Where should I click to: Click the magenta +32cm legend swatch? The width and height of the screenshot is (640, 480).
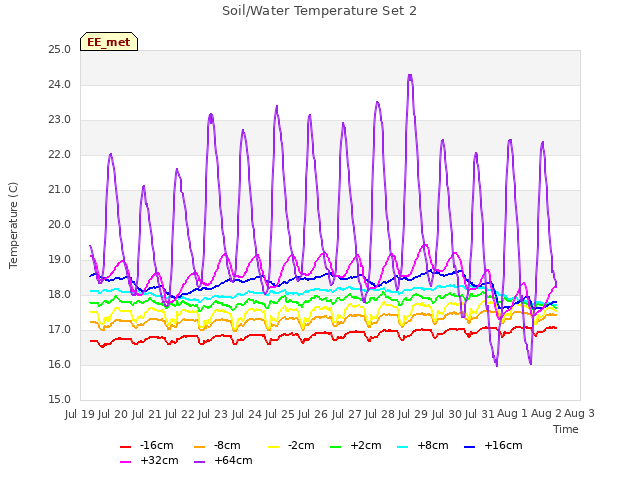(125, 462)
